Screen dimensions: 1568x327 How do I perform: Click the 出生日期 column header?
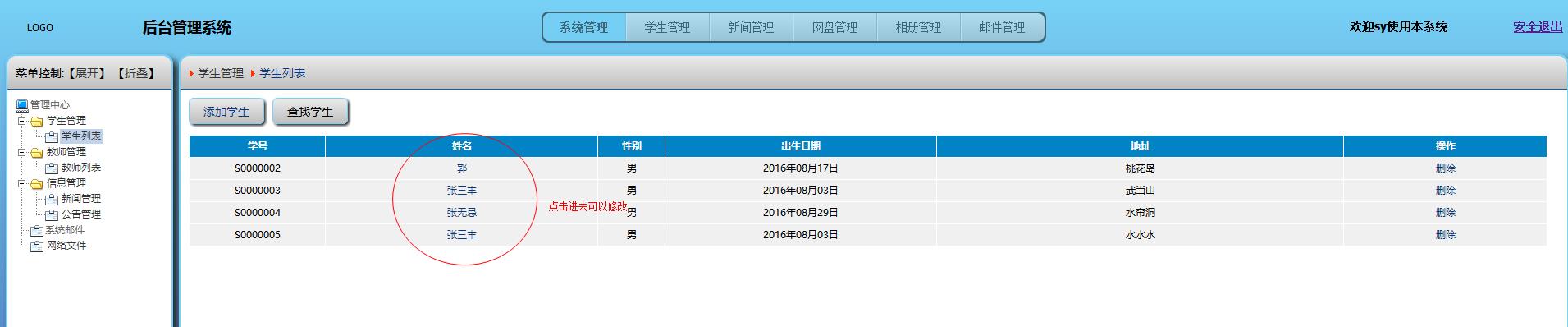[x=801, y=145]
